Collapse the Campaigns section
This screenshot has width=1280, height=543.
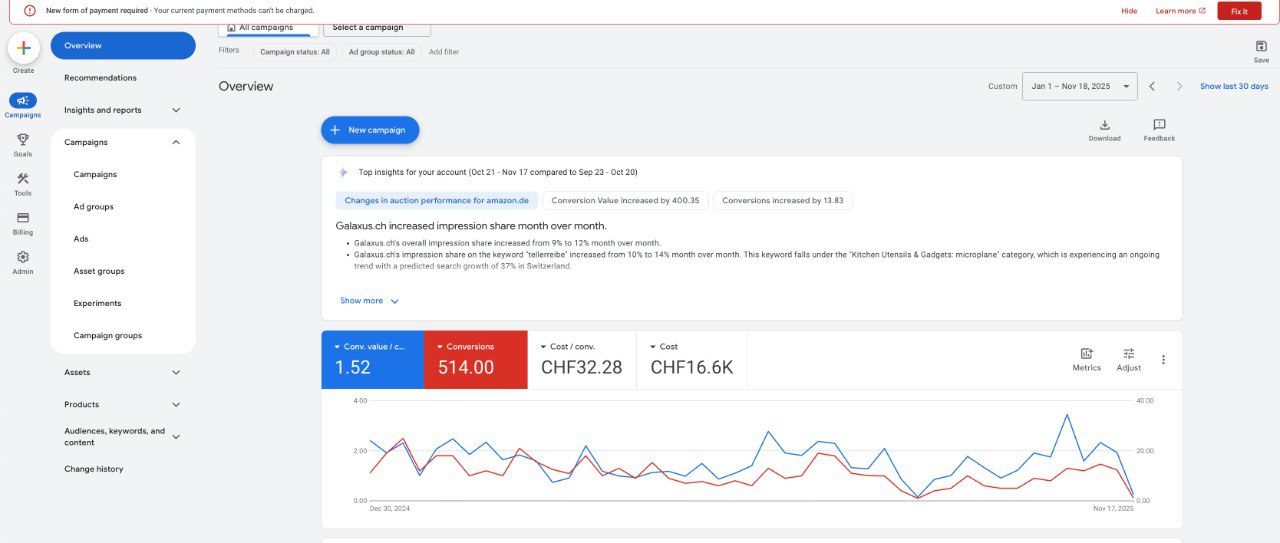click(176, 142)
